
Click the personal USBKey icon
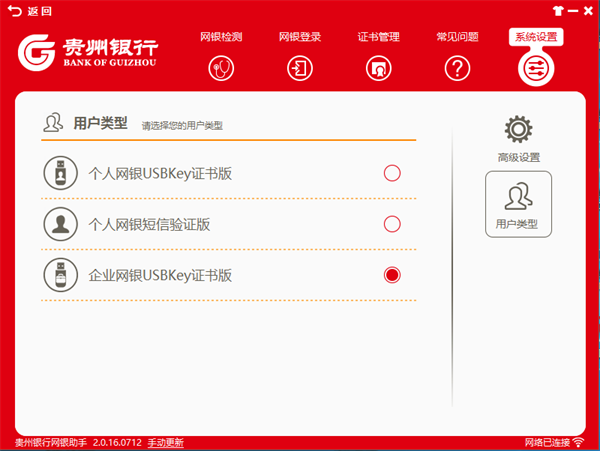pyautogui.click(x=60, y=173)
